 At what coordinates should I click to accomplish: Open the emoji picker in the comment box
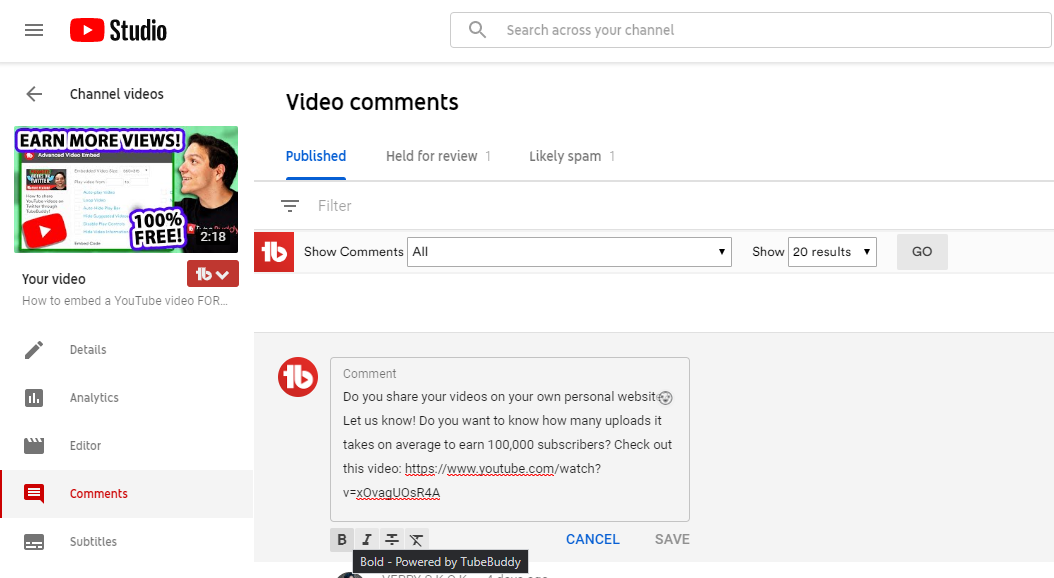pos(666,397)
